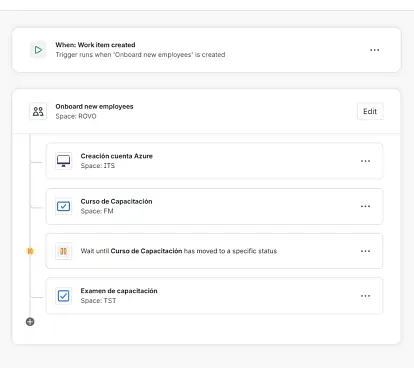
Task: Click the orange pause marker on the flow line
Action: (x=30, y=251)
